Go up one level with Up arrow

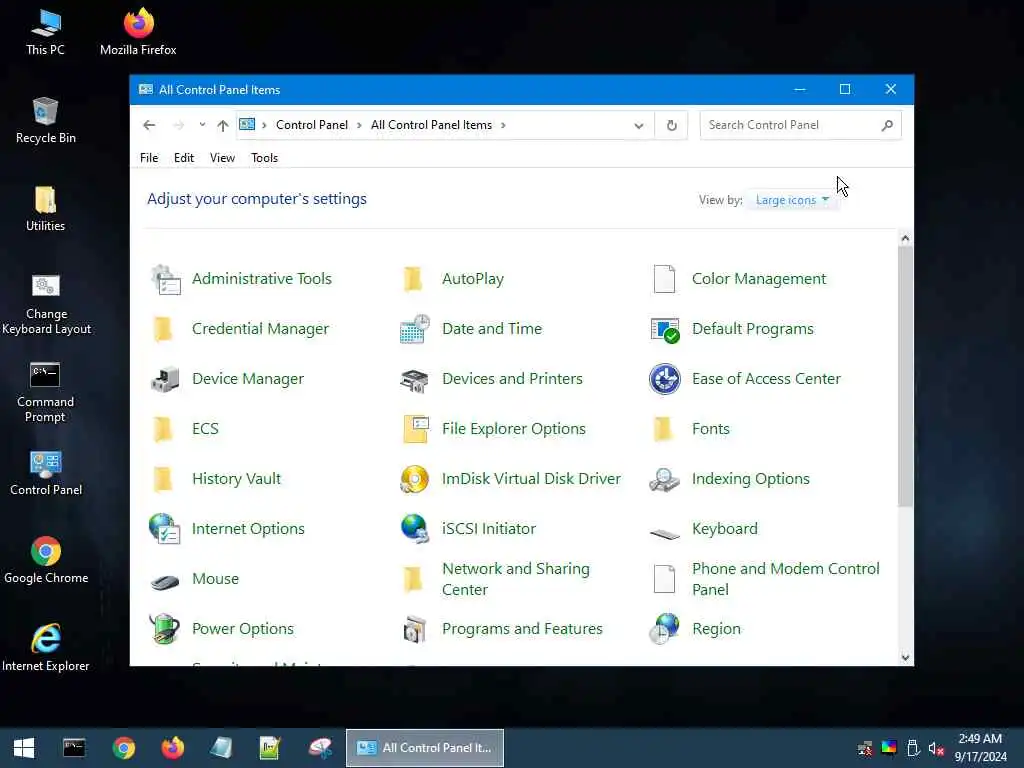pos(223,125)
